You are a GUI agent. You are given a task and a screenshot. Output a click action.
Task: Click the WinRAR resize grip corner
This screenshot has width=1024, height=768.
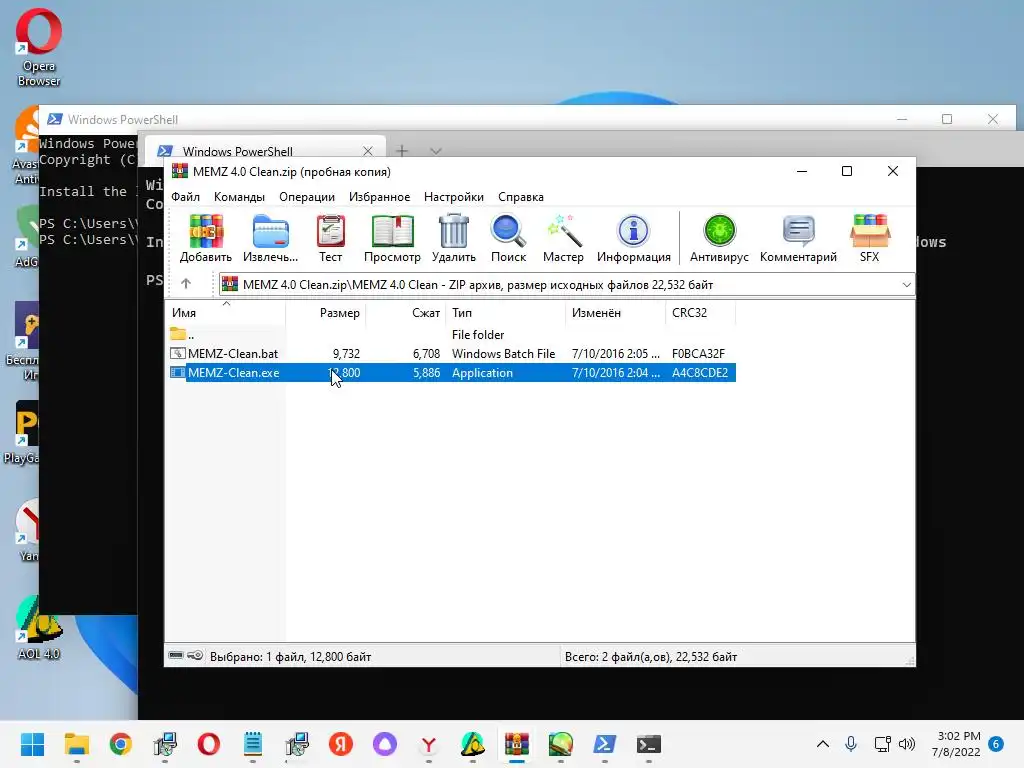(x=910, y=661)
